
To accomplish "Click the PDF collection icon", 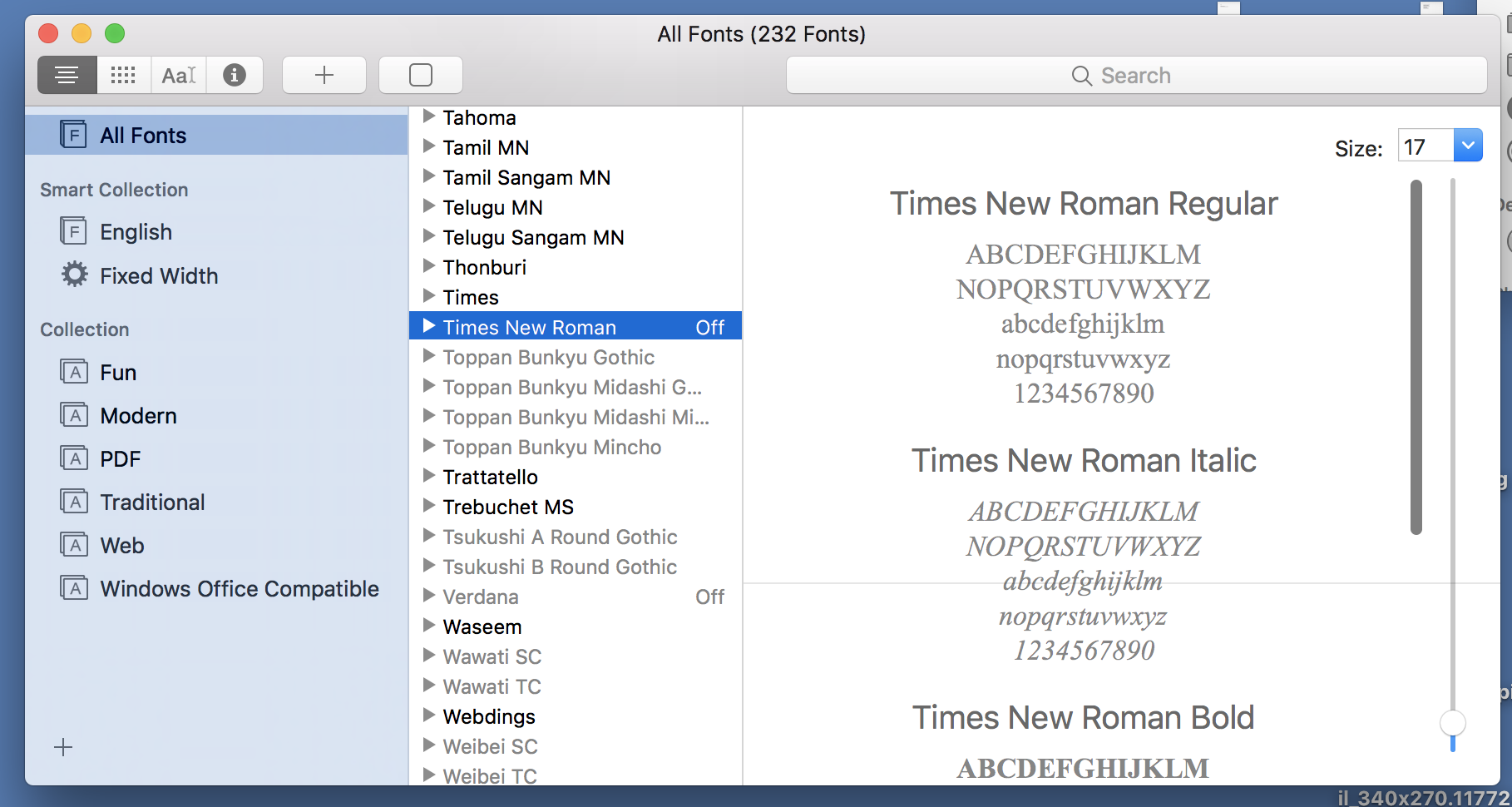I will pyautogui.click(x=74, y=458).
